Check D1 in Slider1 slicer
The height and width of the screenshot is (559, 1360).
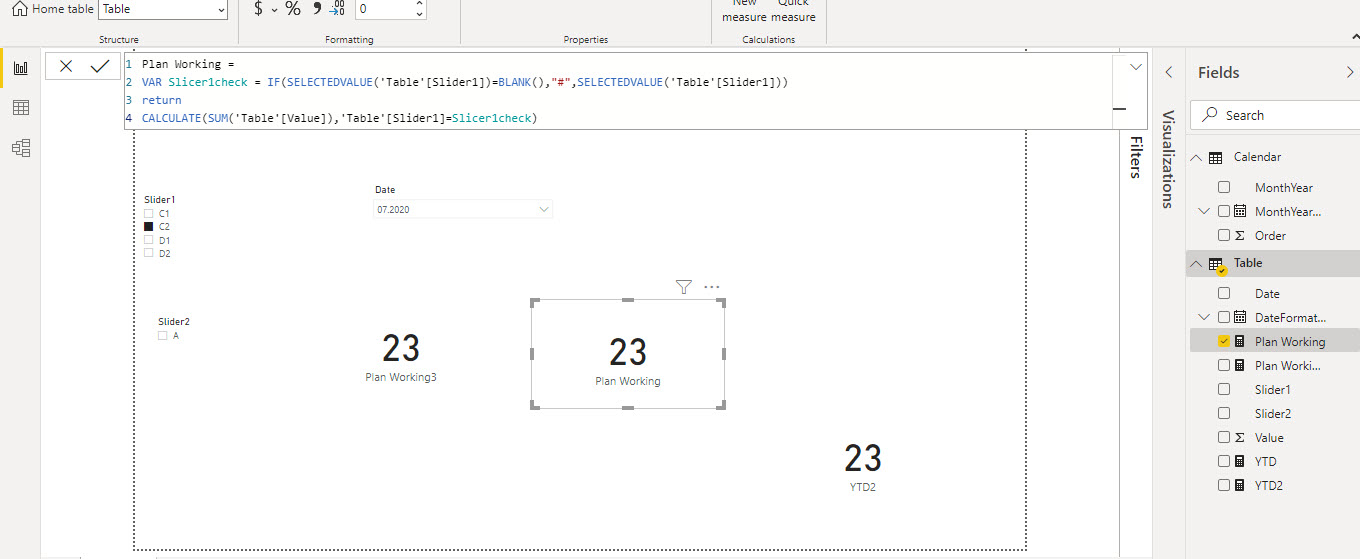tap(149, 240)
